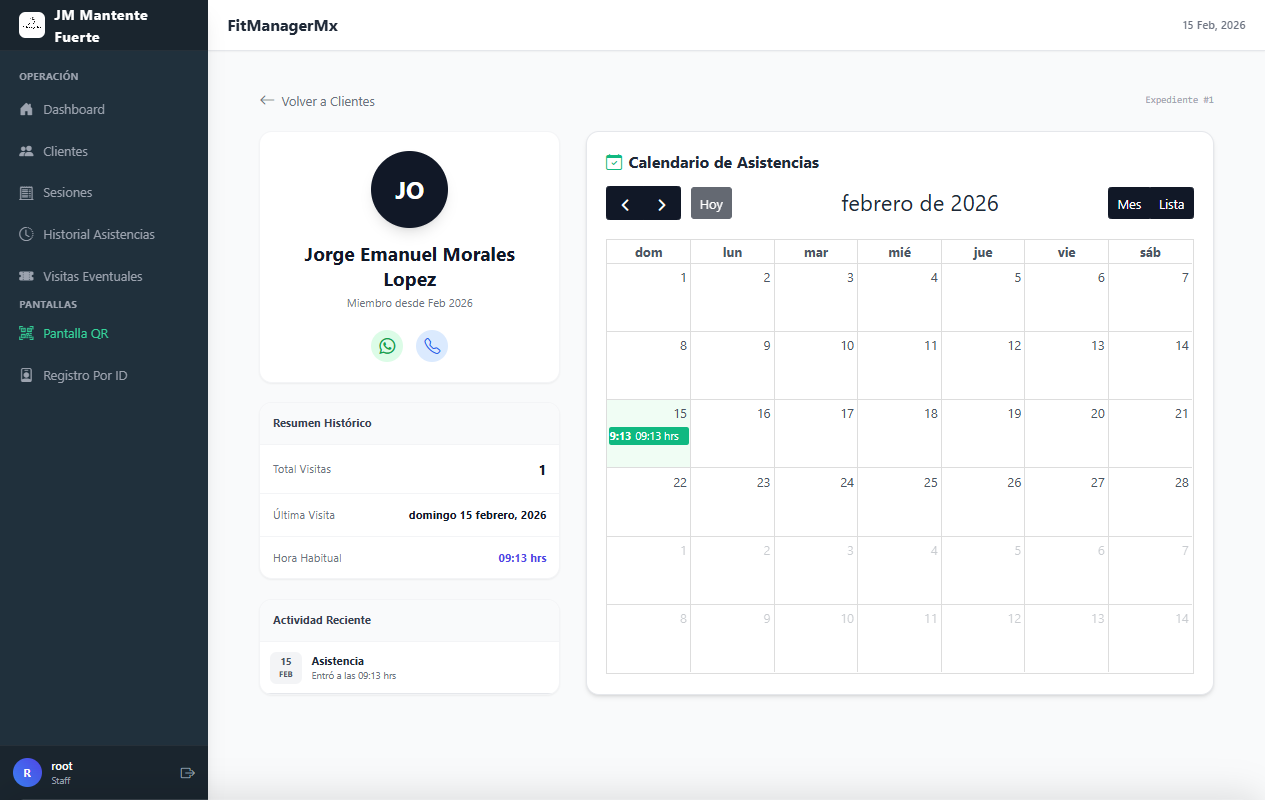
Task: Click the Hoy button
Action: pyautogui.click(x=711, y=204)
